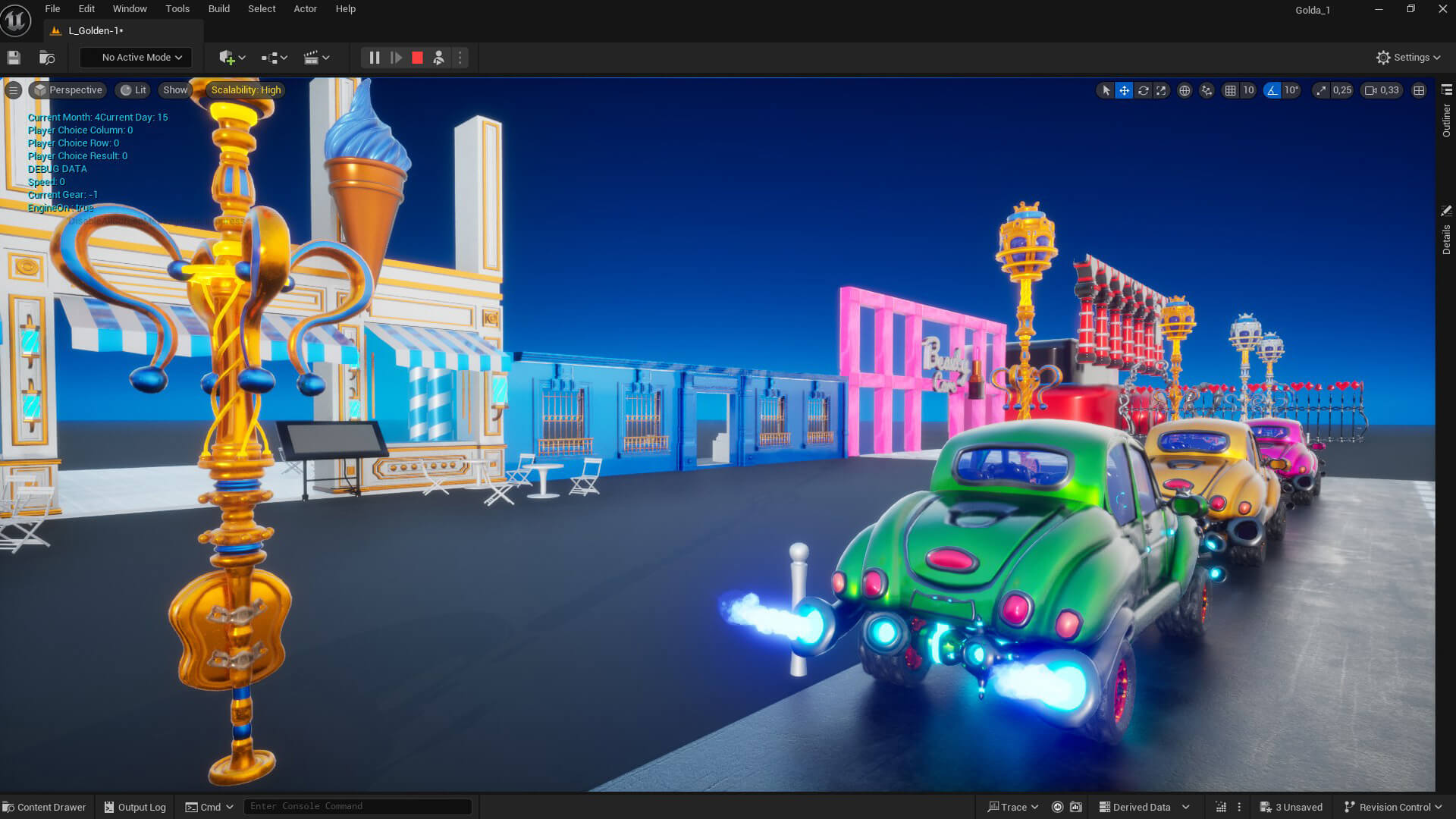Viewport: 1456px width, 819px height.
Task: Click the surface snapping icon
Action: tap(1207, 90)
